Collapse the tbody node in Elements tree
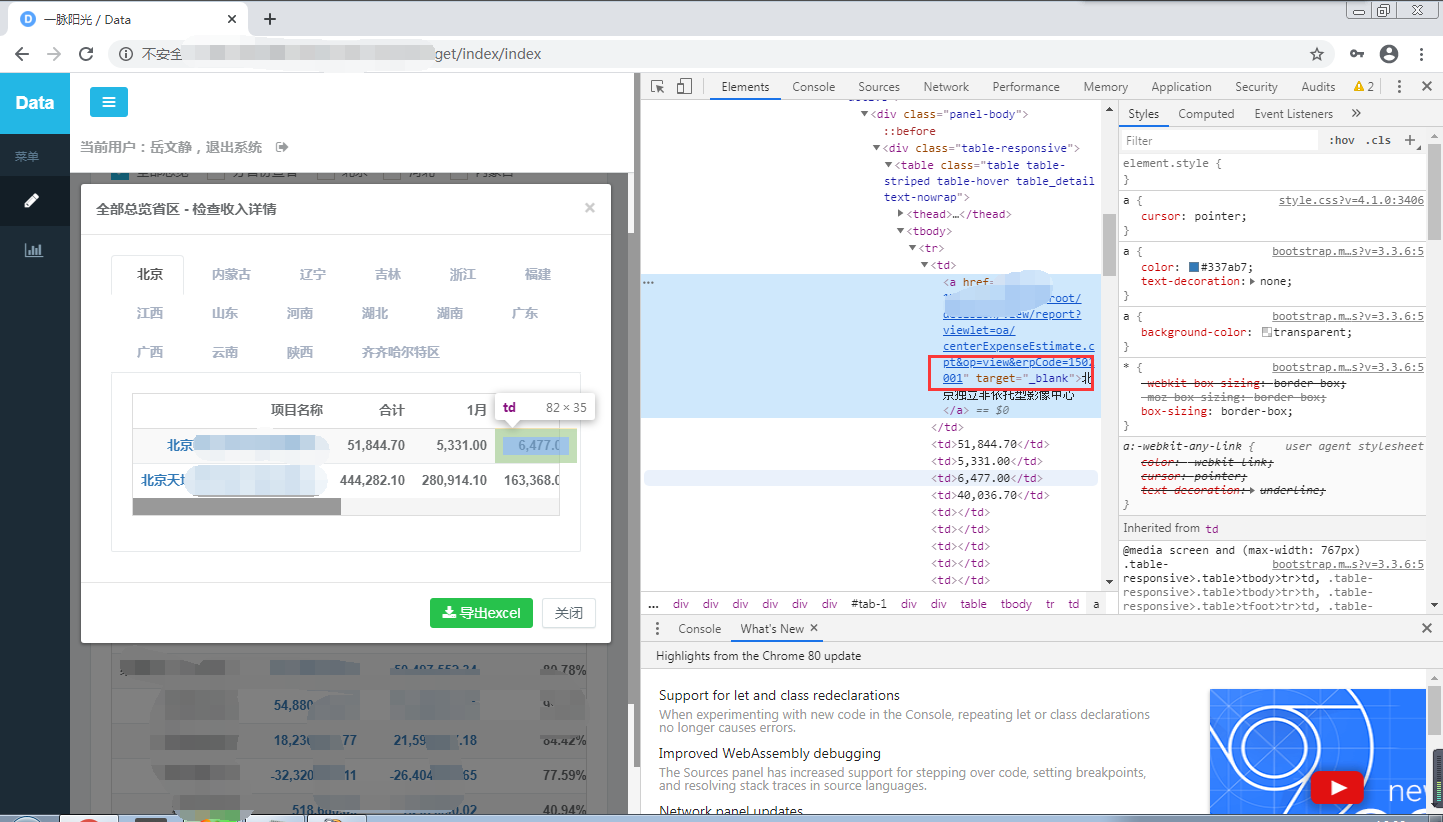Viewport: 1443px width, 822px height. (901, 231)
